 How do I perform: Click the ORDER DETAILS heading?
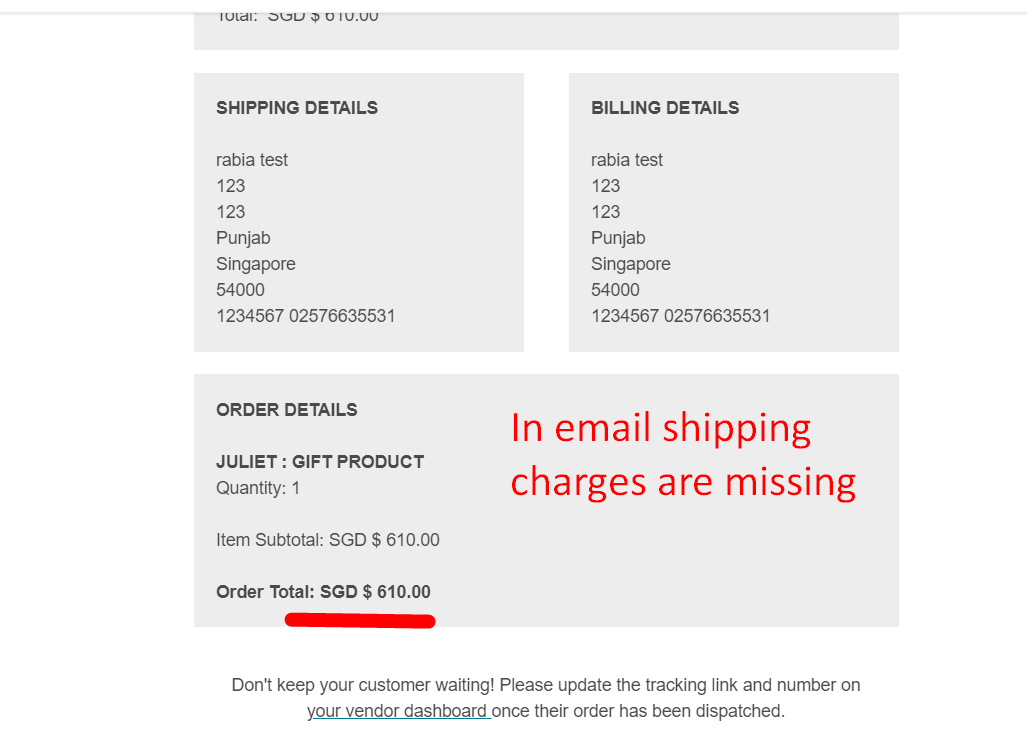[x=287, y=410]
